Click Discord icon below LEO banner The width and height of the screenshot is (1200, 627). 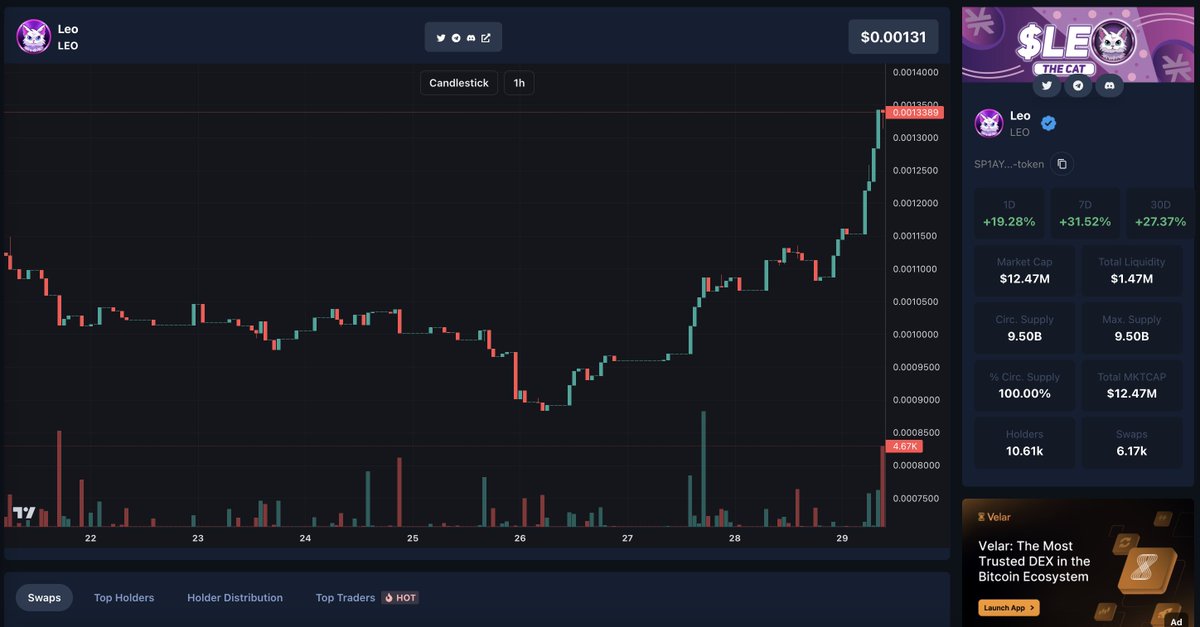click(1108, 86)
